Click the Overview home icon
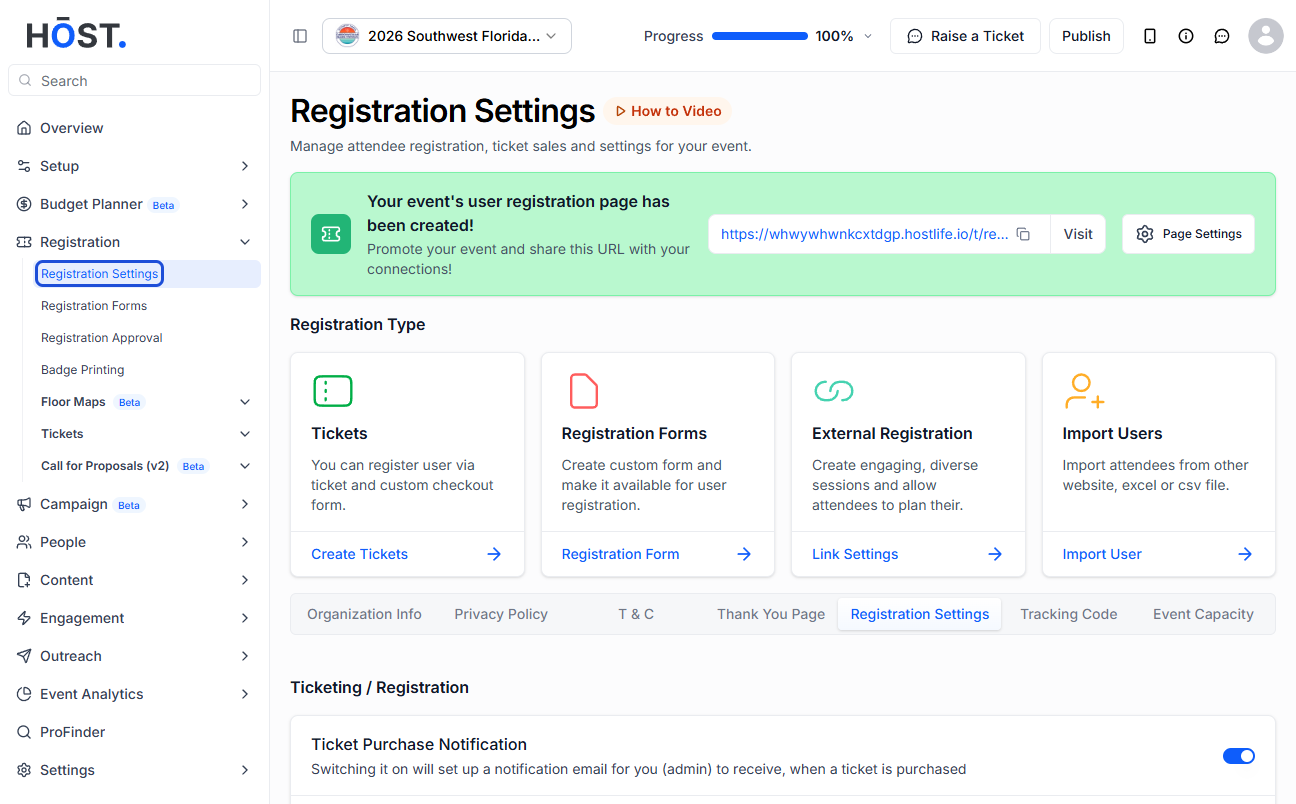Image resolution: width=1296 pixels, height=804 pixels. 24,128
